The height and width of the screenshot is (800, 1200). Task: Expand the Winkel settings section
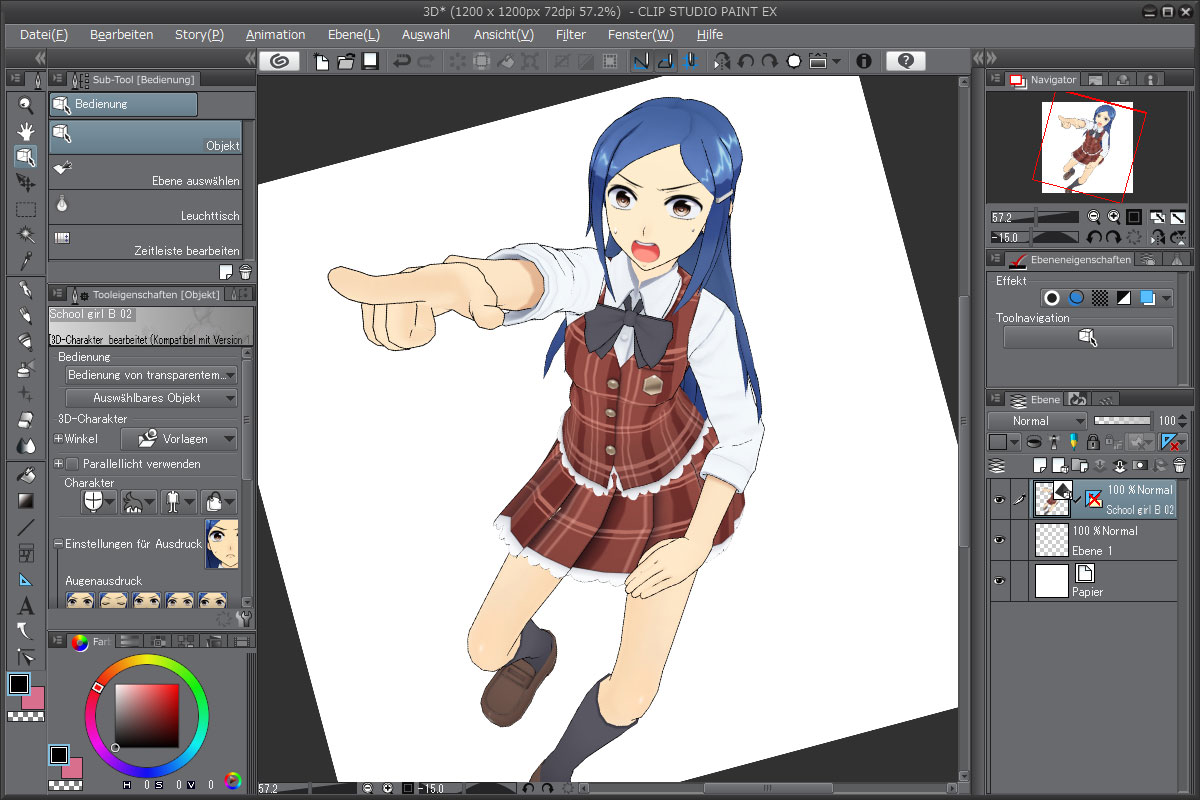click(x=59, y=439)
